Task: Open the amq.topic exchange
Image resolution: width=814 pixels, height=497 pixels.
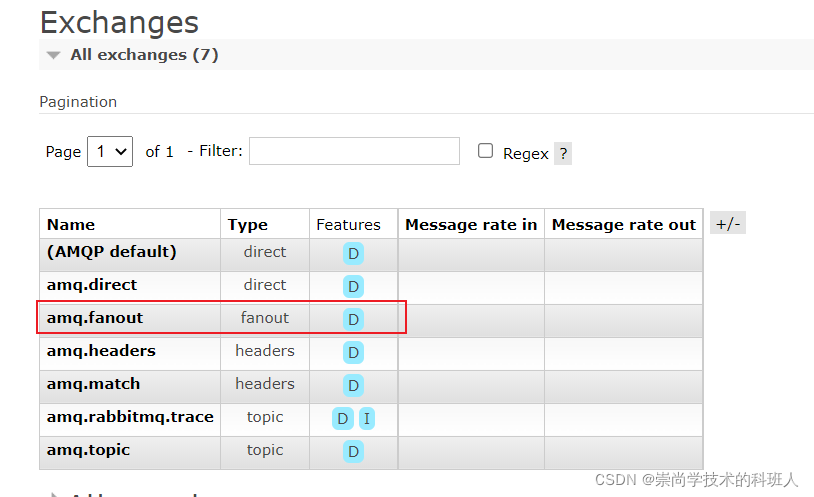Action: (88, 450)
